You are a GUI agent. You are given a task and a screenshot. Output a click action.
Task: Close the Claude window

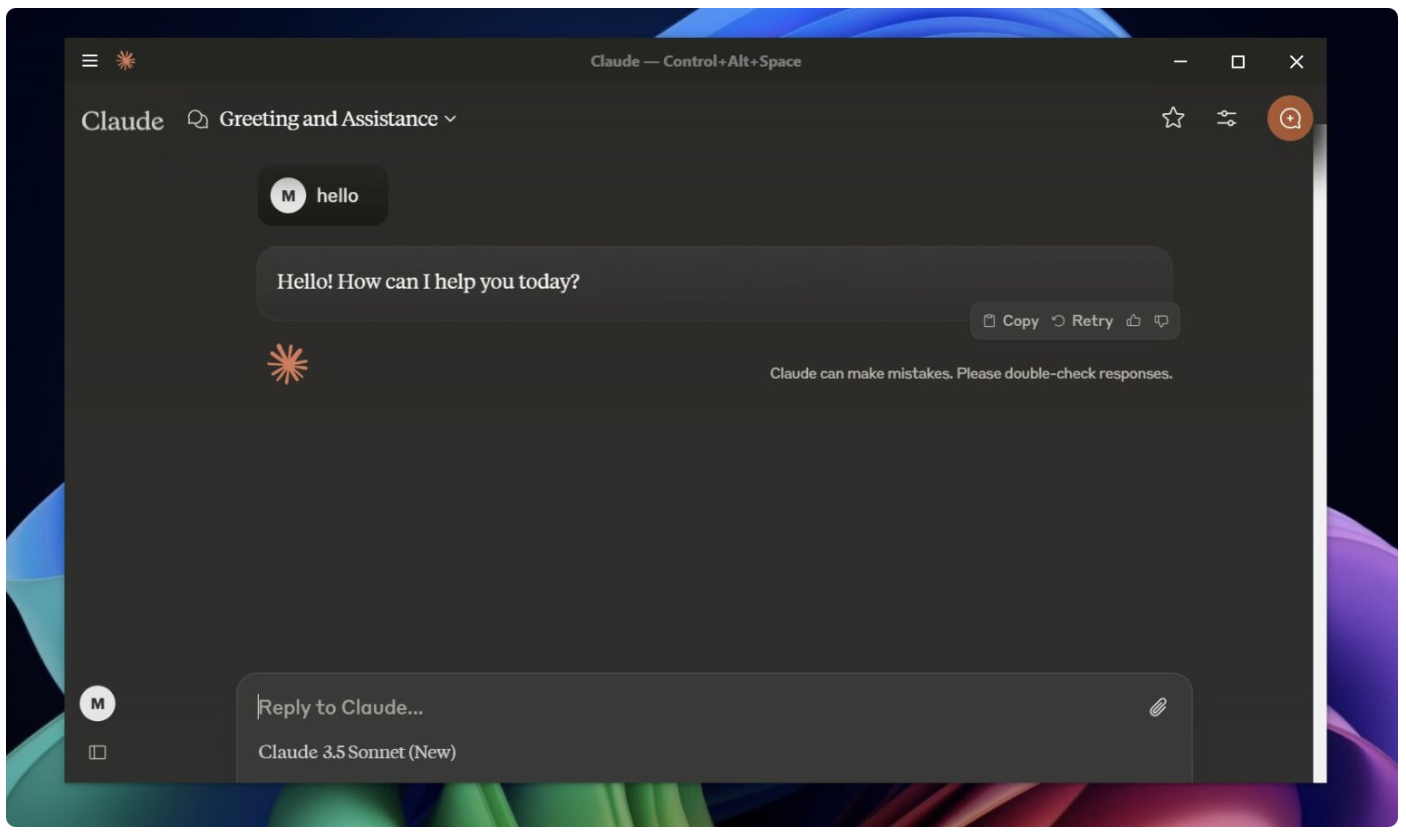tap(1296, 62)
